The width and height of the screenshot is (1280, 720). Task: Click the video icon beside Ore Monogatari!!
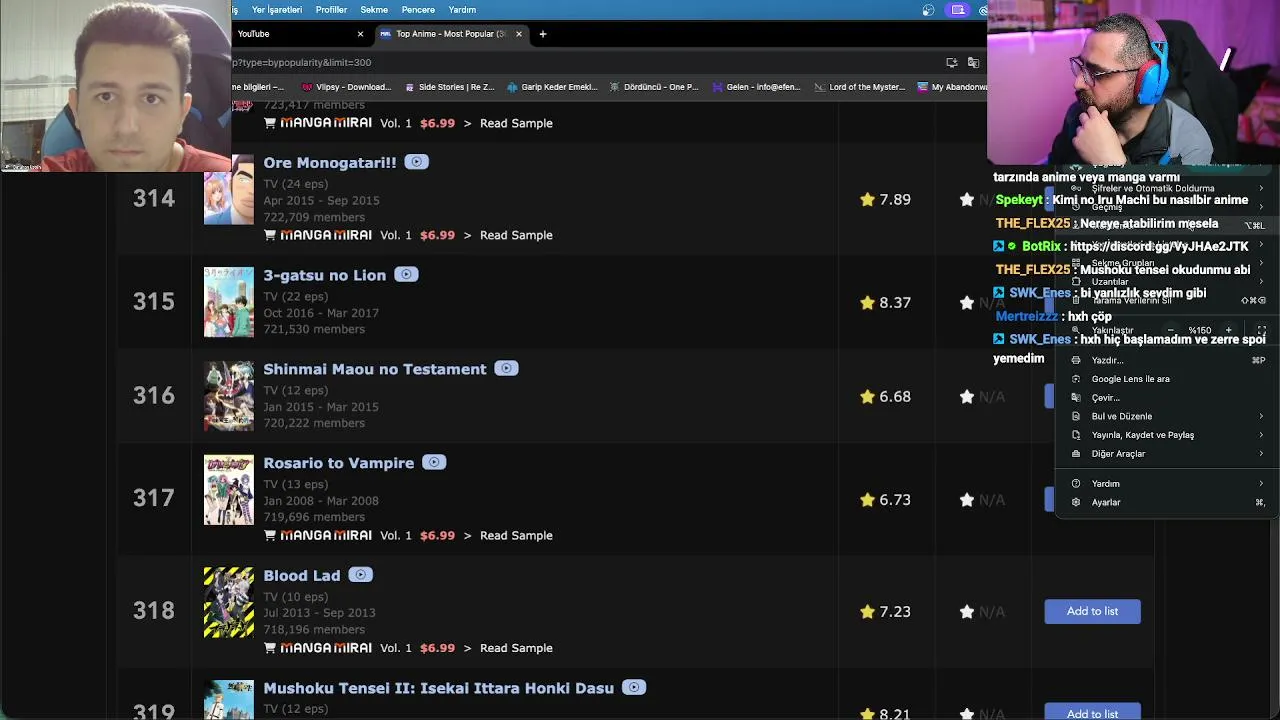(x=417, y=162)
